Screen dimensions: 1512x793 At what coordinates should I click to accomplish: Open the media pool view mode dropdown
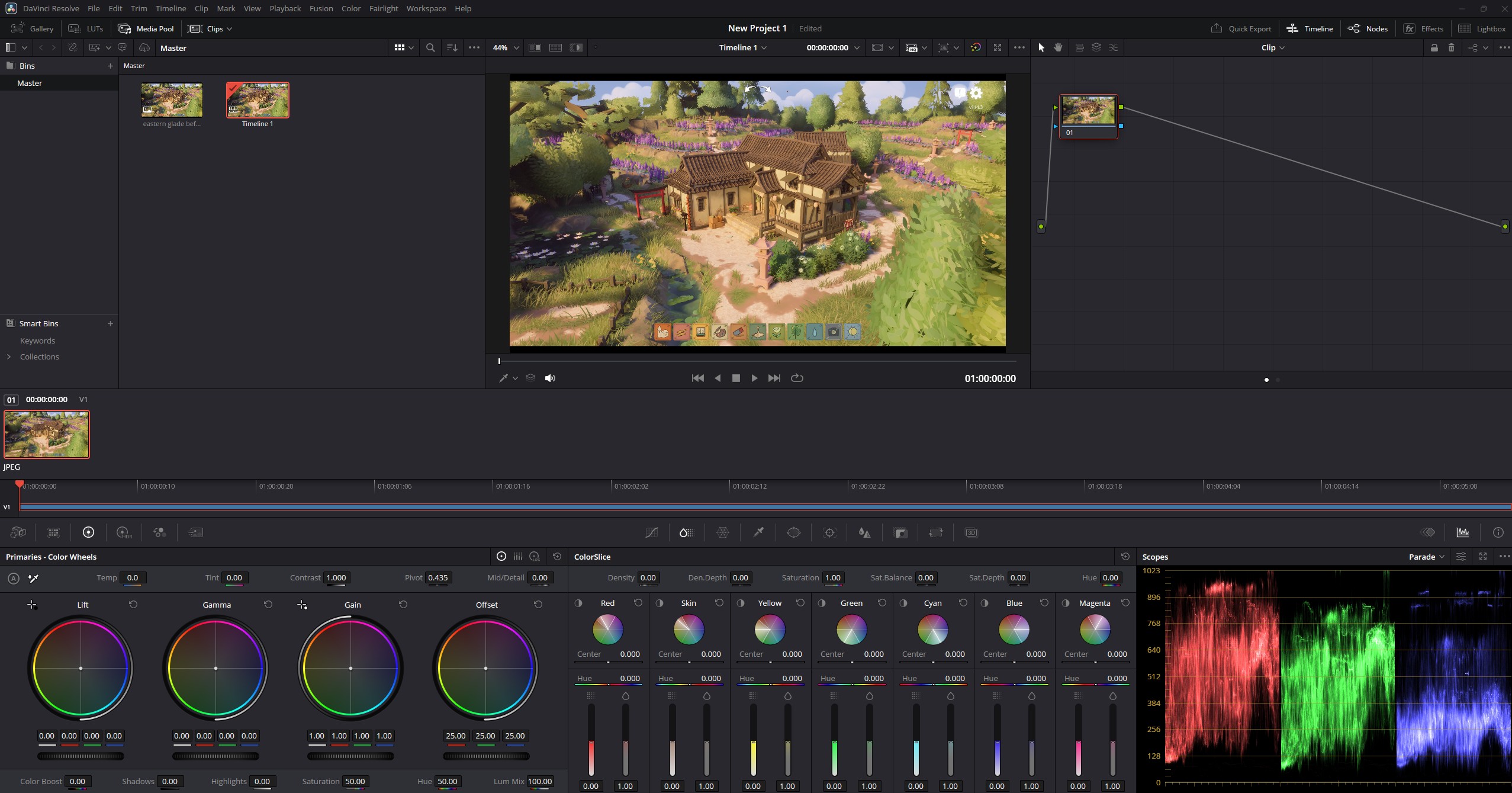[x=404, y=47]
